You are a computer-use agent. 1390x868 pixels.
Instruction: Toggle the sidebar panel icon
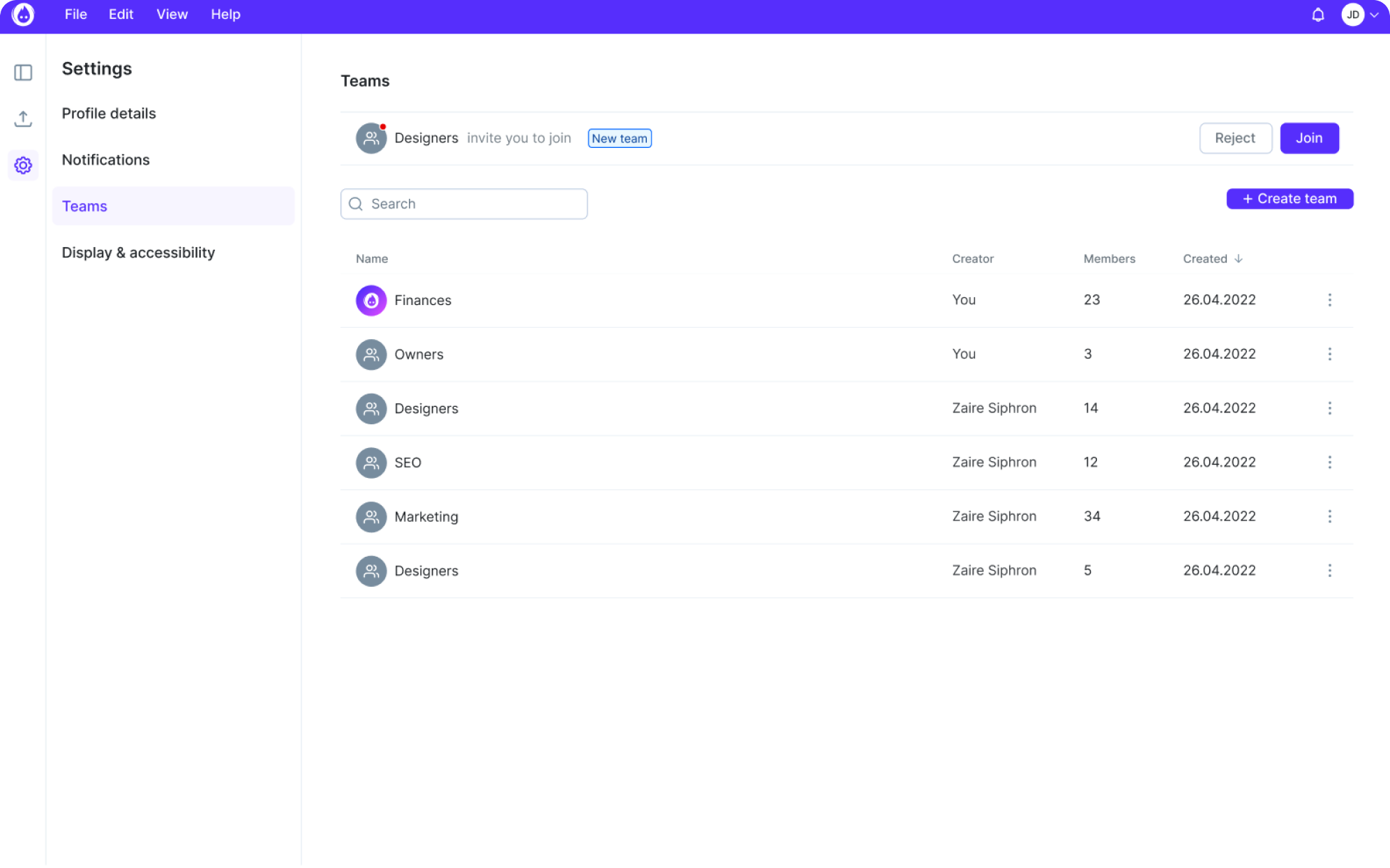pos(23,73)
